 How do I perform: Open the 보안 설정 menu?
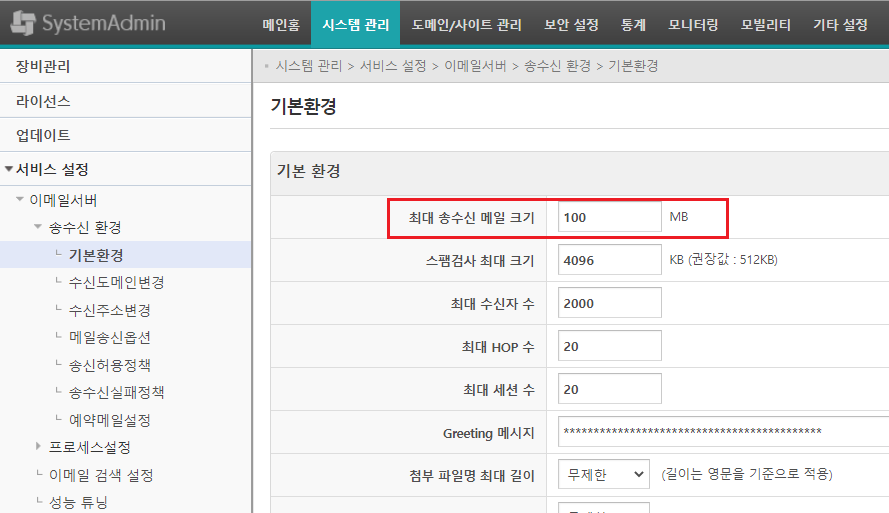click(x=571, y=24)
